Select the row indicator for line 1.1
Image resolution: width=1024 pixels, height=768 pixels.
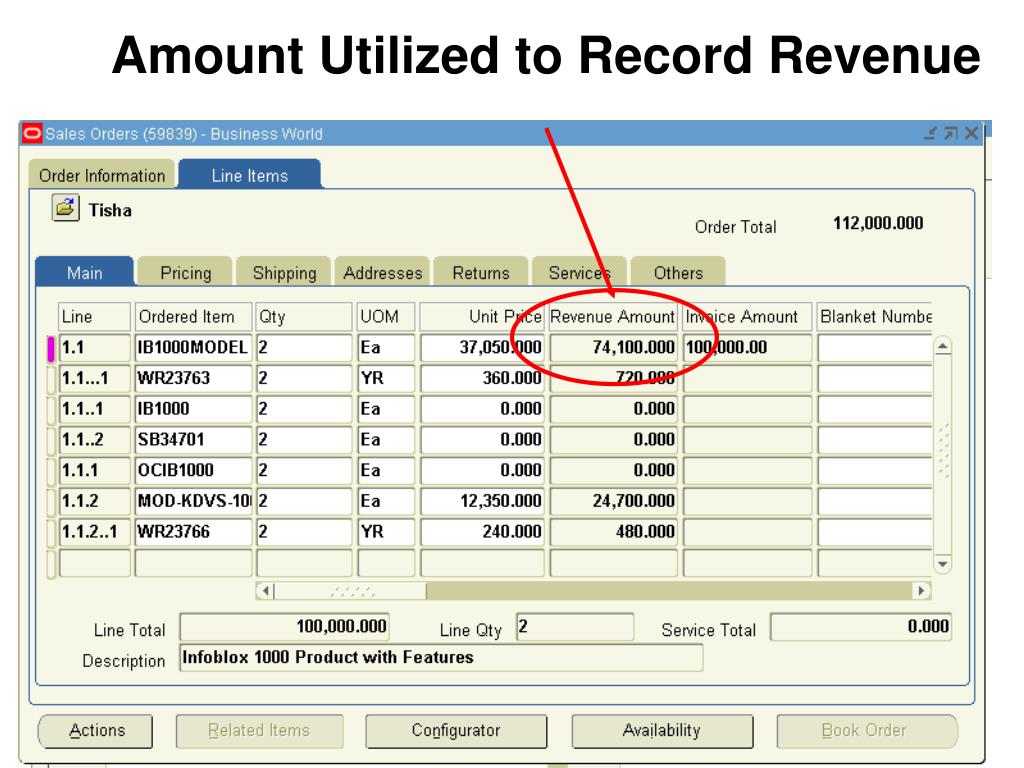point(51,347)
